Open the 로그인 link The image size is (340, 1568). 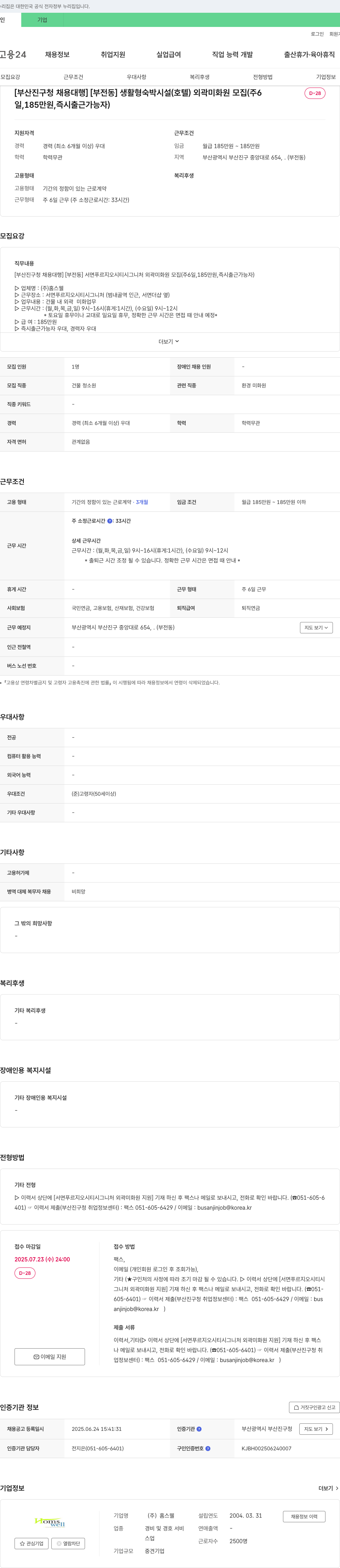pyautogui.click(x=317, y=34)
